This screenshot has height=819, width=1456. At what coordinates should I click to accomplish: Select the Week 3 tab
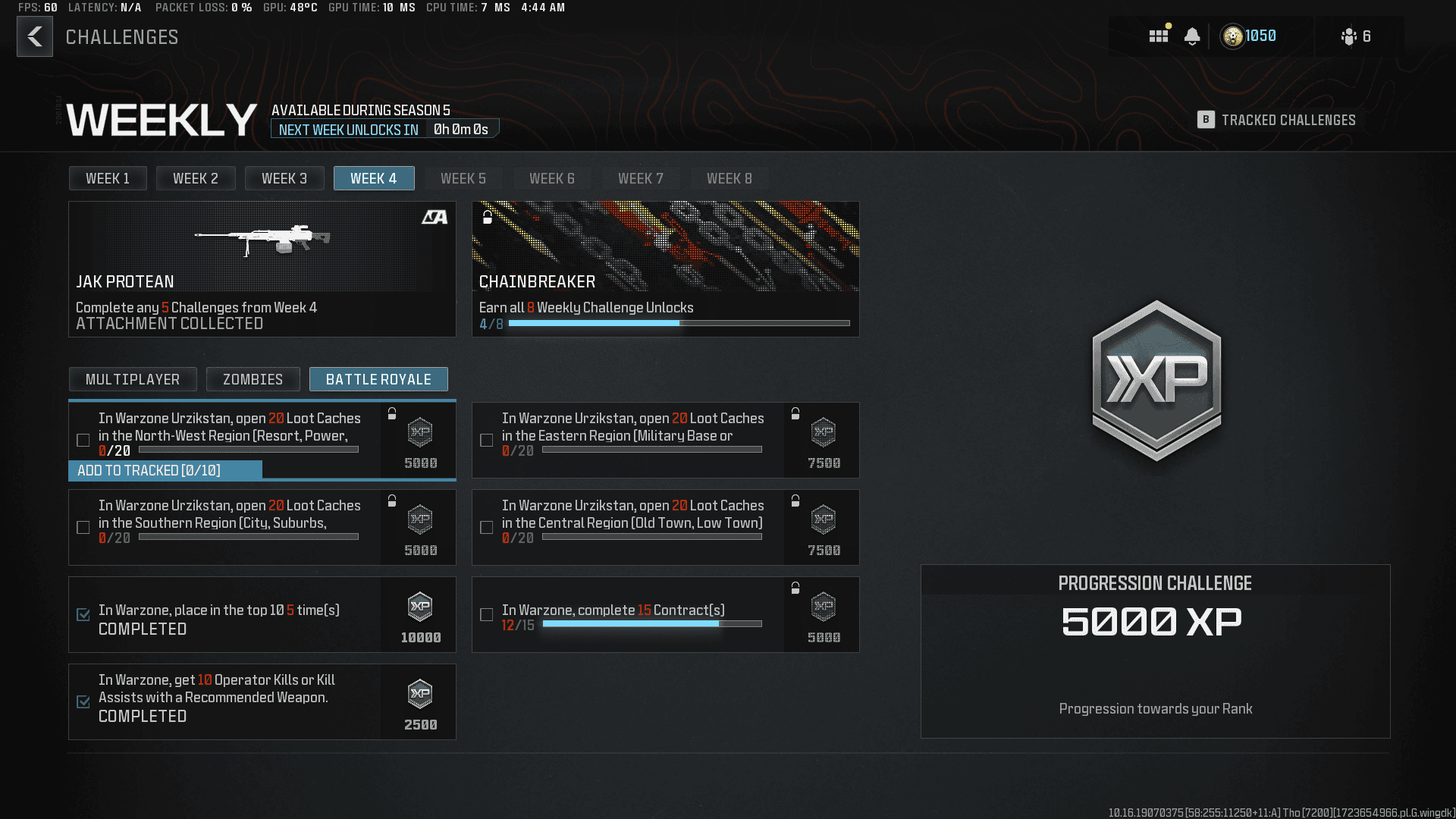pos(284,178)
